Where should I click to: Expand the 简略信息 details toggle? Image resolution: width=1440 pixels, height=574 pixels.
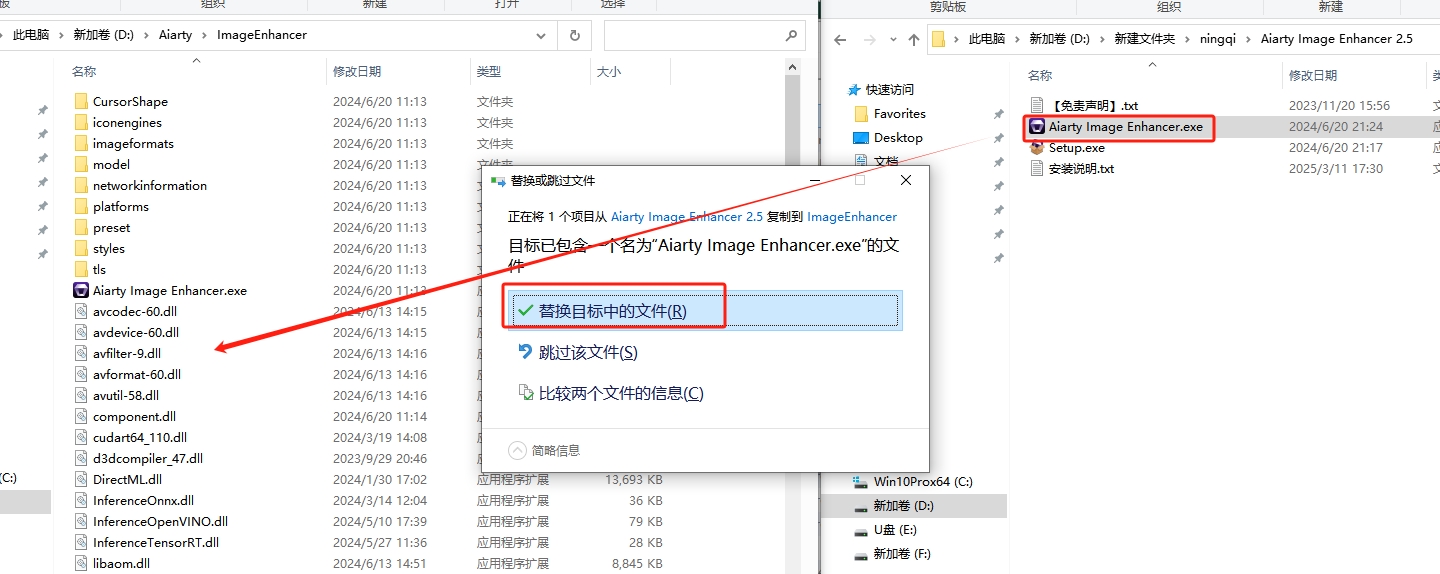517,450
